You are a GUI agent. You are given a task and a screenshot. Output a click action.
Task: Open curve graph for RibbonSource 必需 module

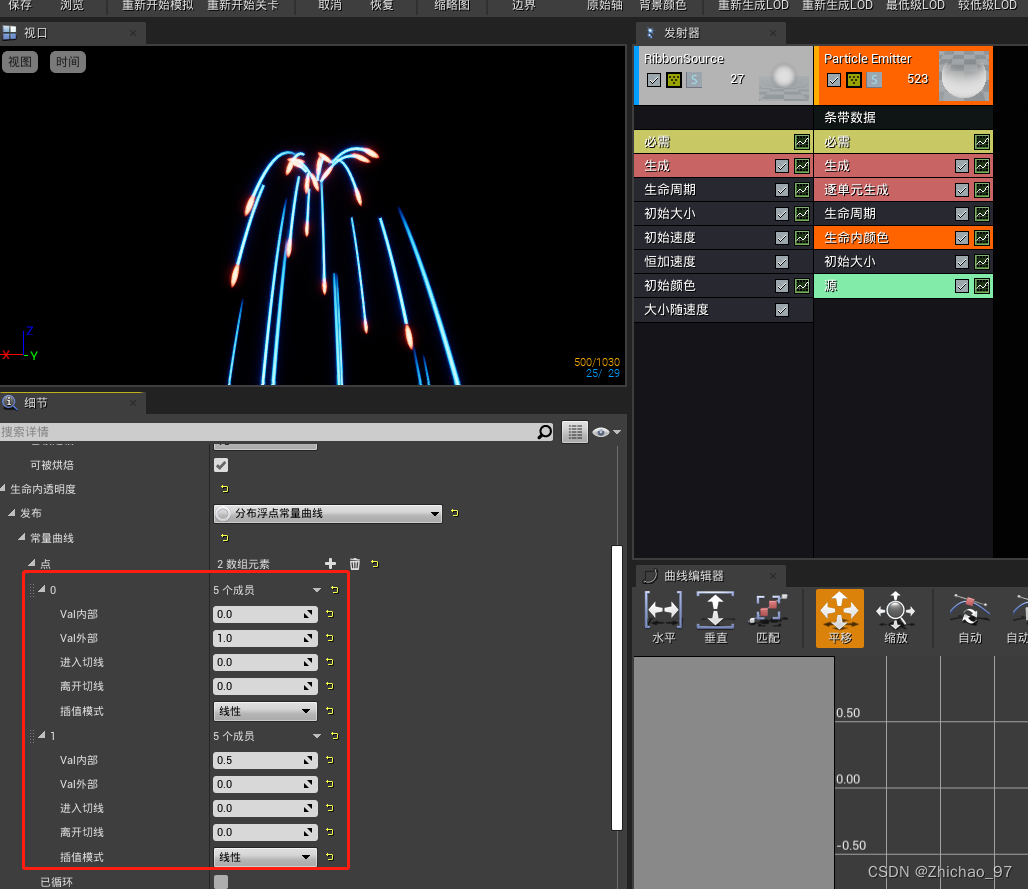(802, 142)
